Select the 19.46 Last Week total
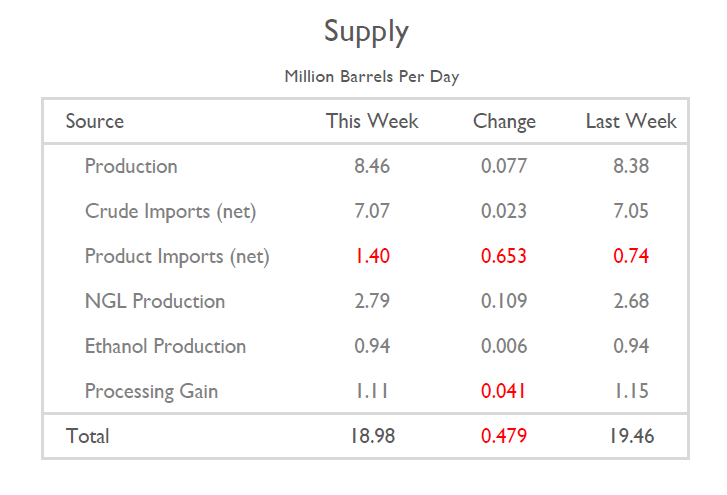The height and width of the screenshot is (495, 727). click(x=631, y=437)
